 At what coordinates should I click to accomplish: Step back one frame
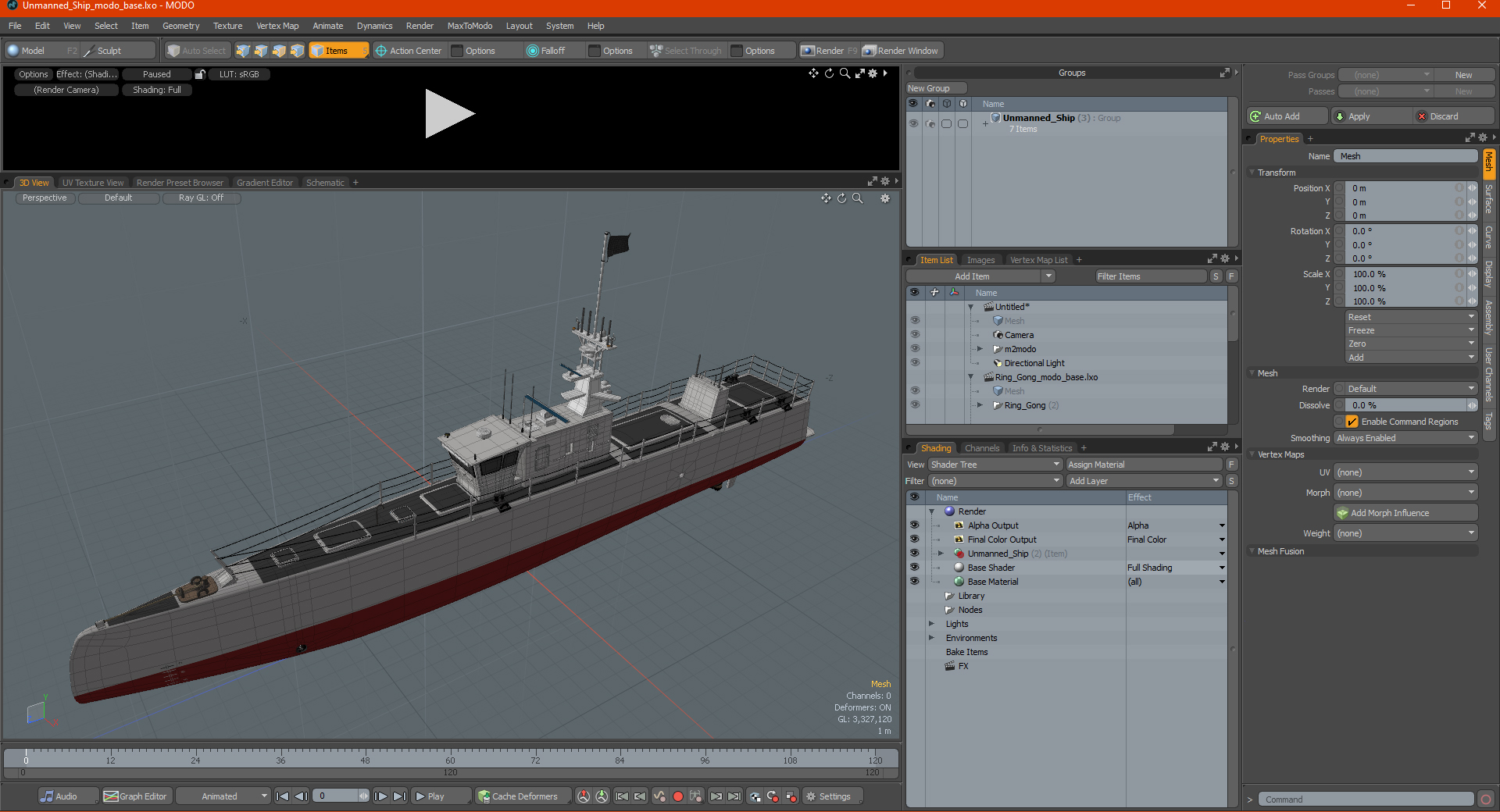coord(301,796)
